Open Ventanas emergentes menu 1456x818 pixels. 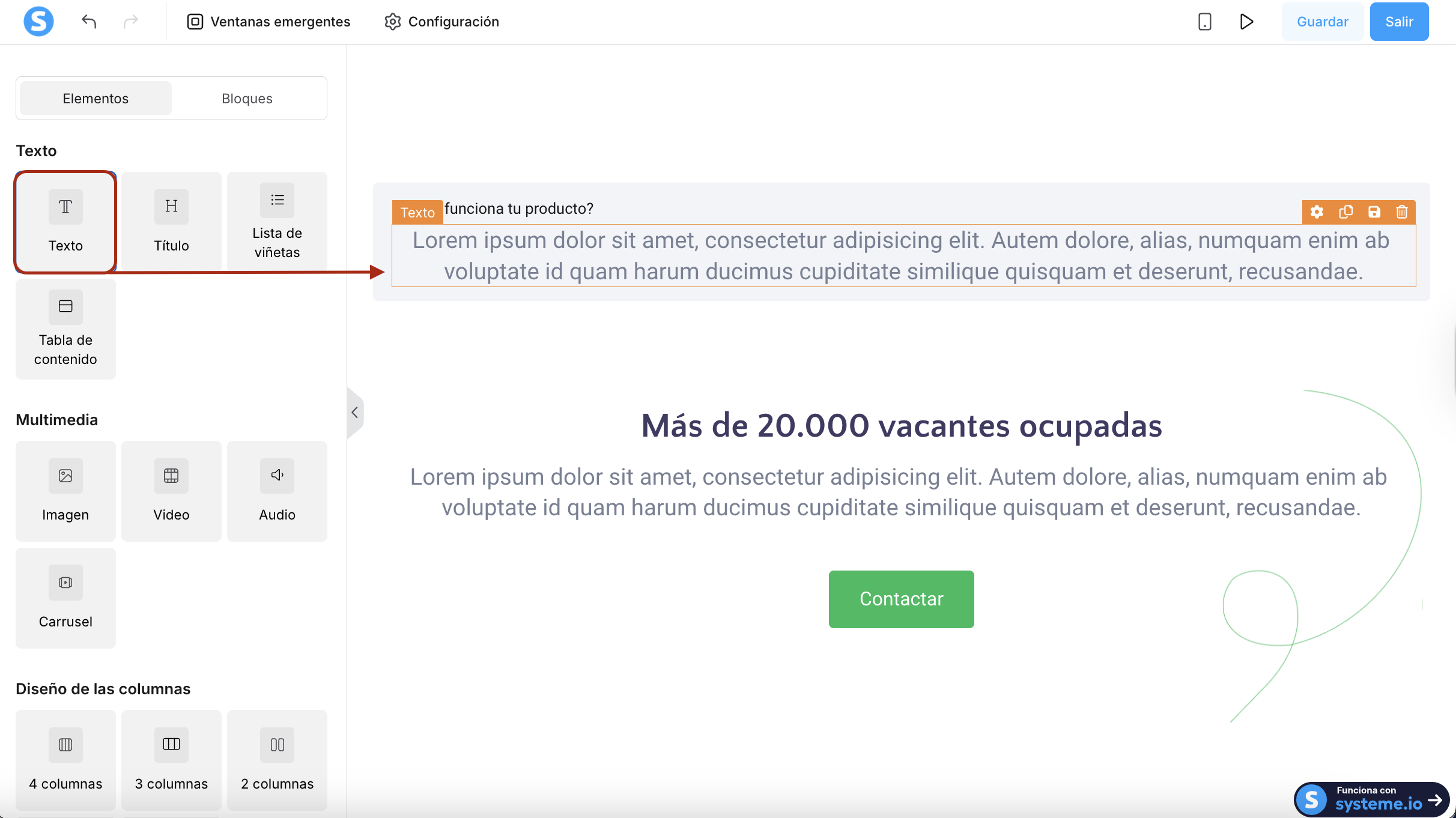(268, 22)
